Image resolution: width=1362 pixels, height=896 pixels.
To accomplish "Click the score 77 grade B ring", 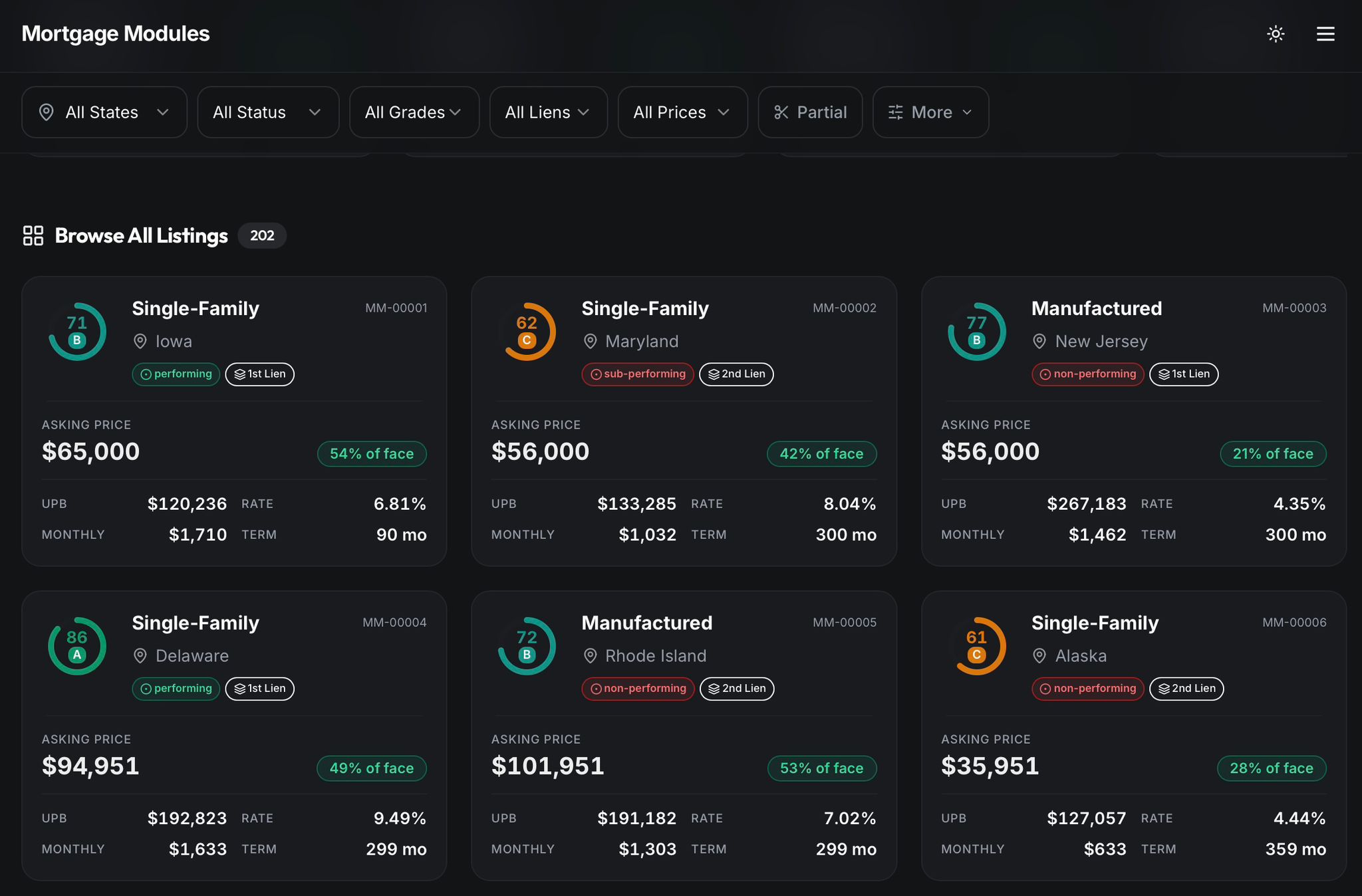I will tap(976, 332).
